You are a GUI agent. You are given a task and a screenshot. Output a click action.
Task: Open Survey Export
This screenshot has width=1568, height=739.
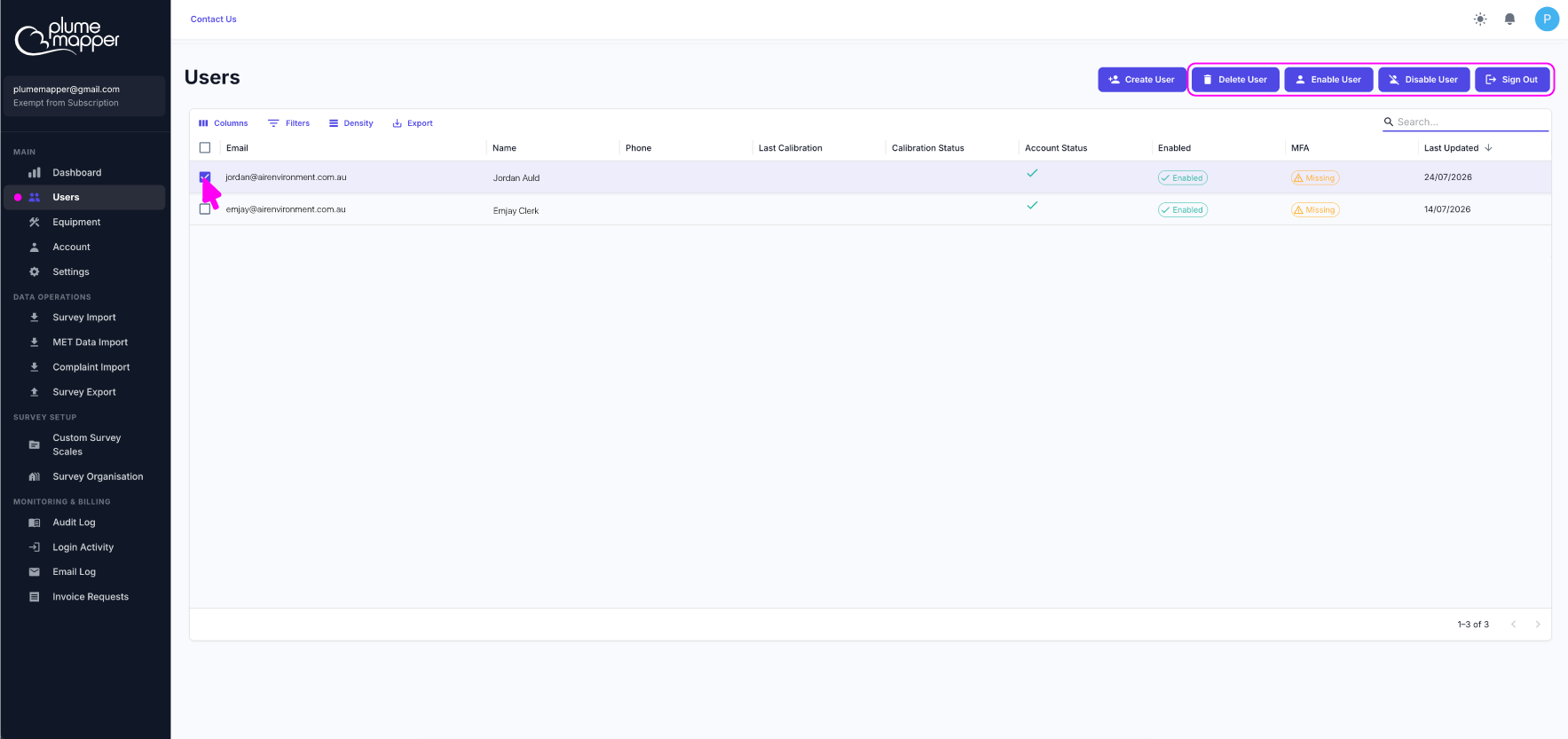[x=84, y=391]
